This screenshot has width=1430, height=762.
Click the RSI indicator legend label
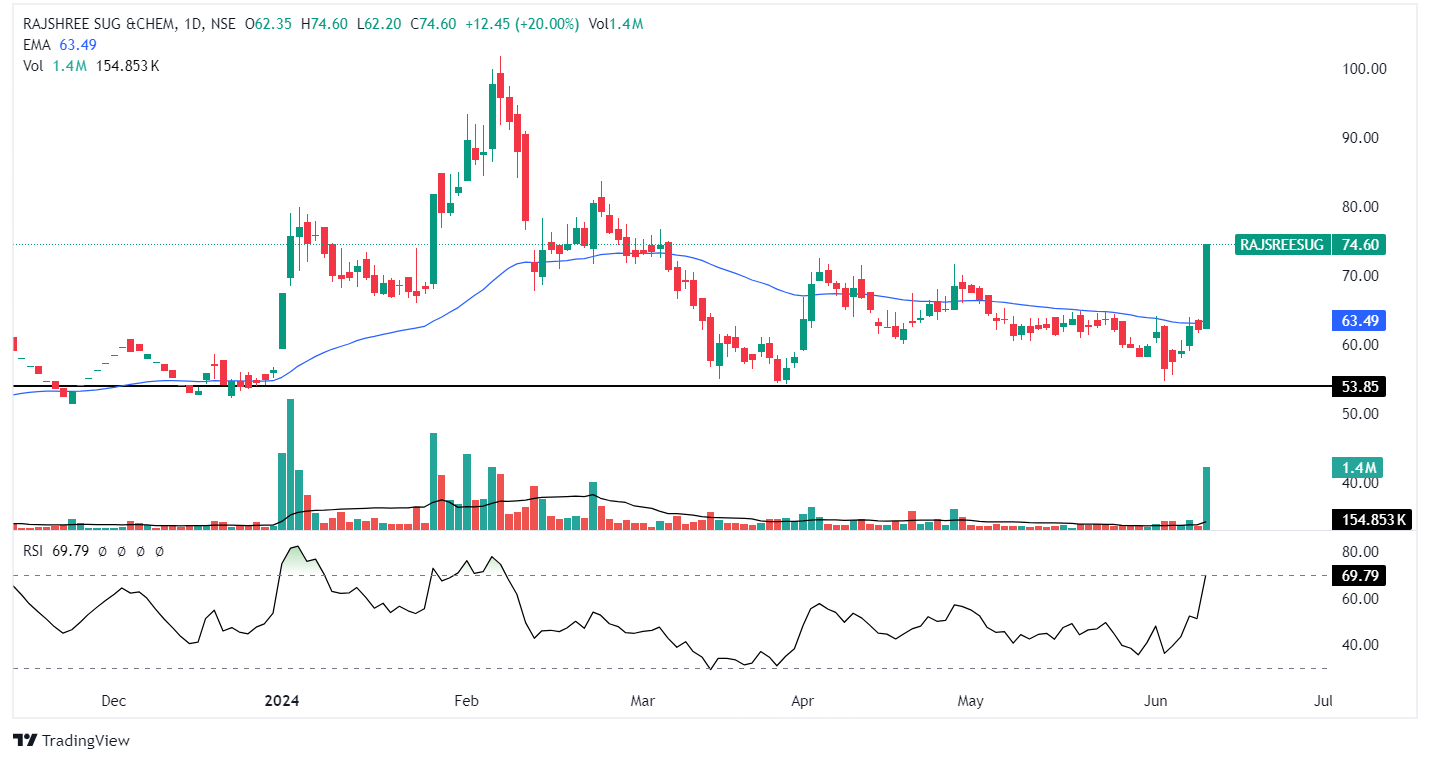coord(35,551)
